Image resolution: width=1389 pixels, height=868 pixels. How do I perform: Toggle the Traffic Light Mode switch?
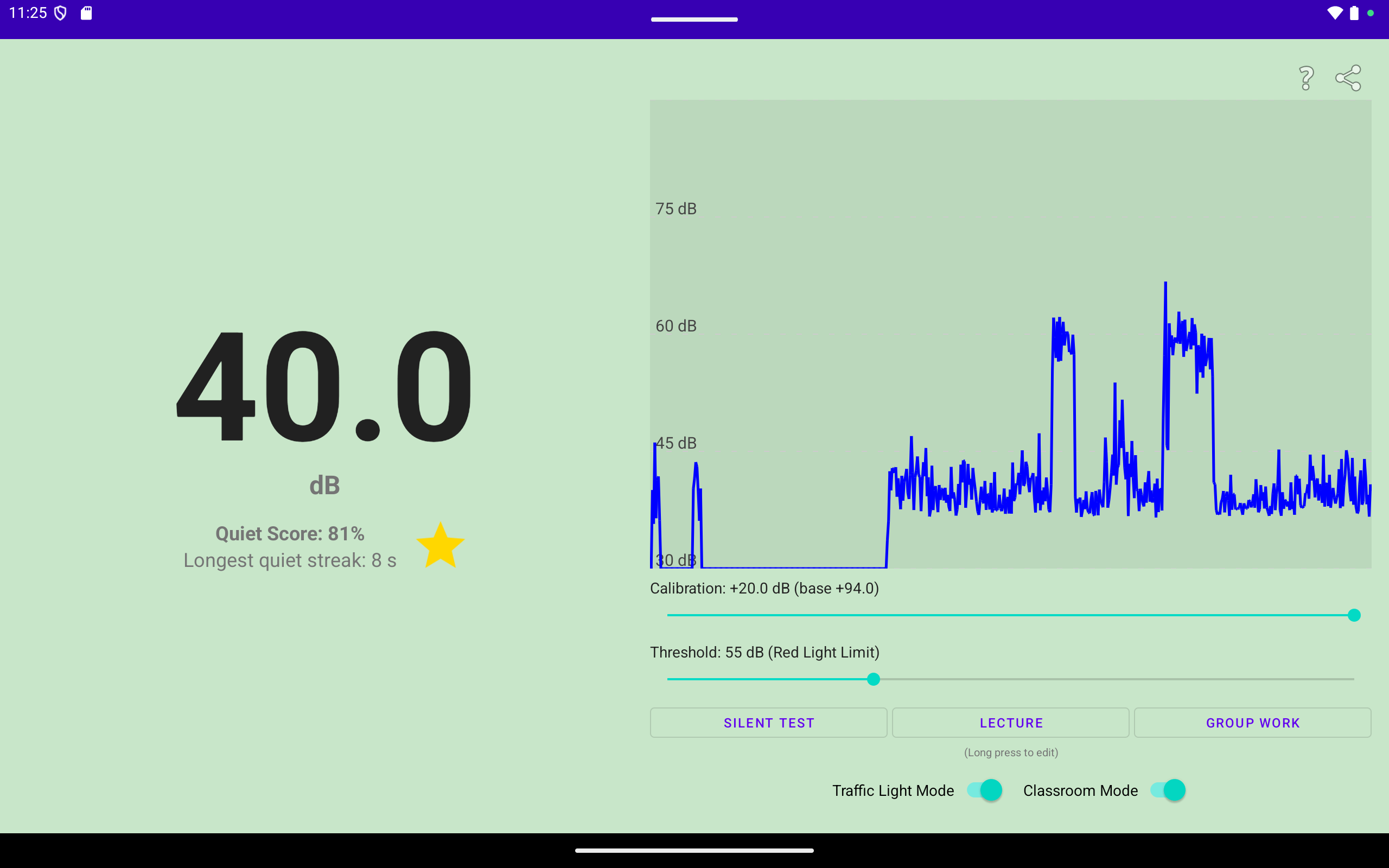(984, 790)
